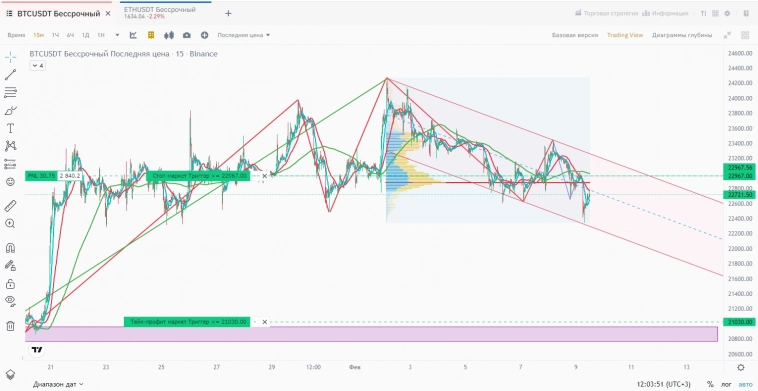This screenshot has height=391, width=758.
Task: Click the 'Время' timeframe label
Action: coord(16,35)
